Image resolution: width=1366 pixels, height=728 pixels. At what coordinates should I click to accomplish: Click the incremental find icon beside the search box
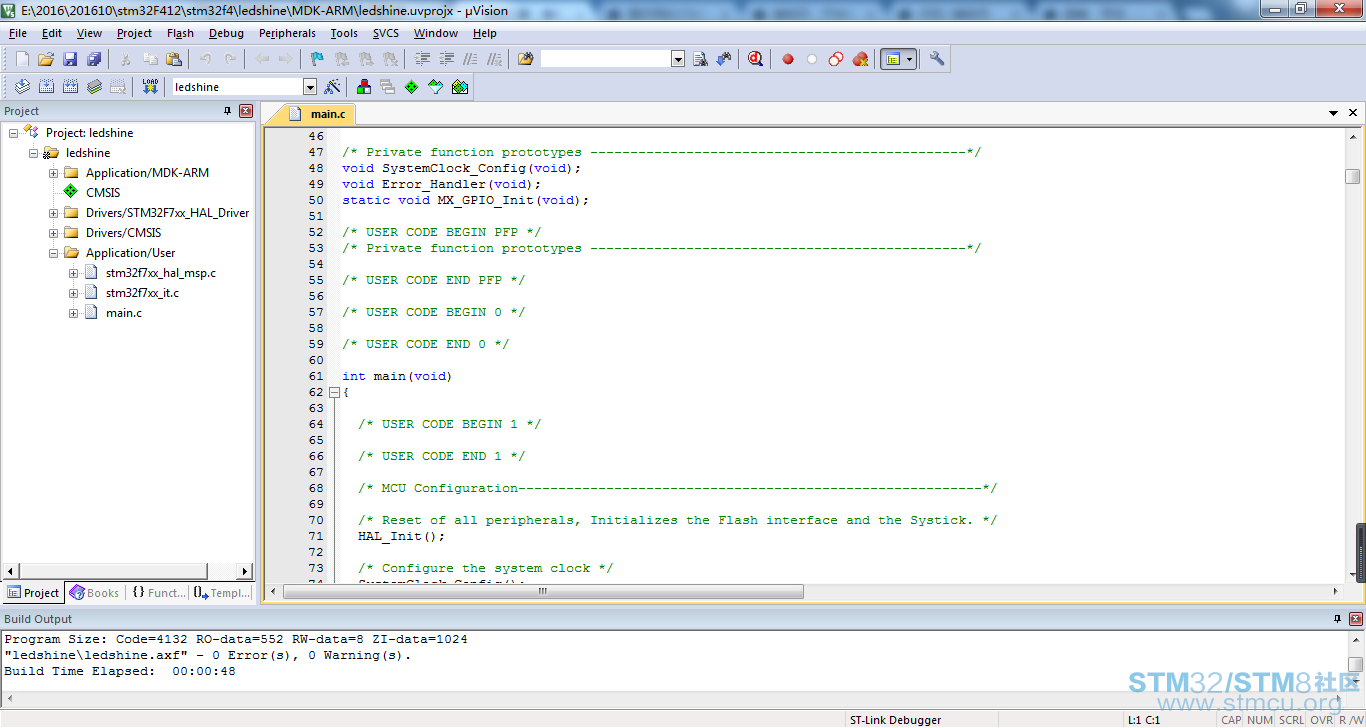pos(724,59)
